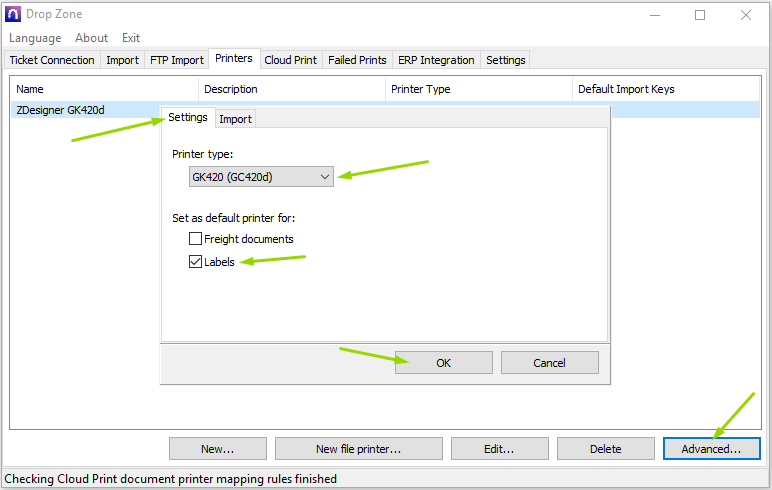This screenshot has height=490, width=772.
Task: Open the Advanced... settings button
Action: (x=711, y=449)
